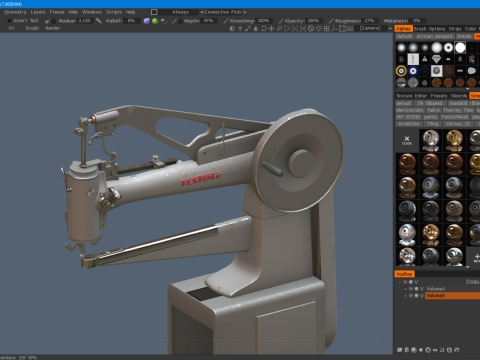Image resolution: width=480 pixels, height=360 pixels.
Task: Adjust the Depth value slider
Action: 209,21
